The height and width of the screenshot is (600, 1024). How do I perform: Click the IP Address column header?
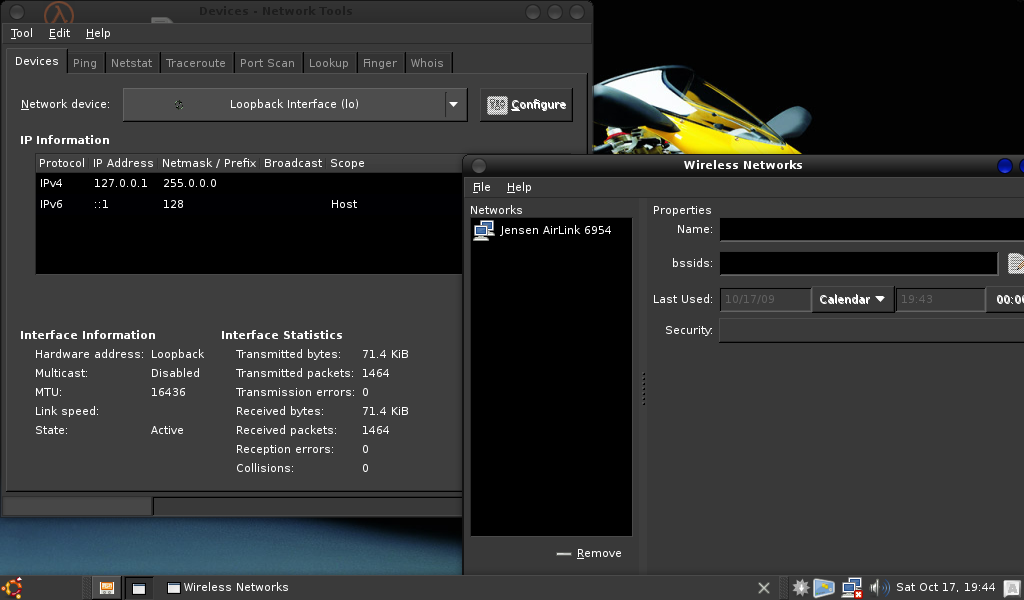(123, 163)
